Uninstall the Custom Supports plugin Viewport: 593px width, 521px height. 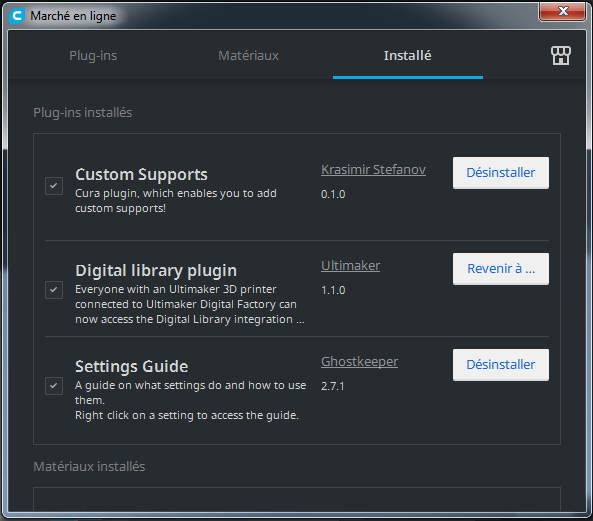click(501, 173)
